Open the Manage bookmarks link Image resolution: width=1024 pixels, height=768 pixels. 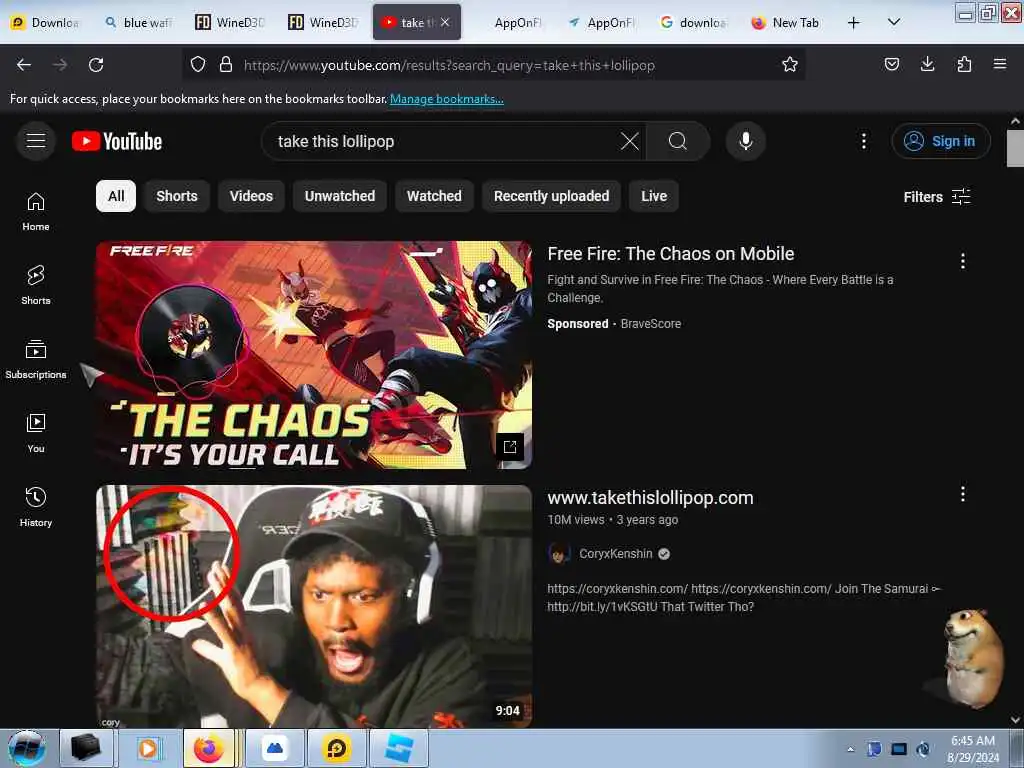pos(447,99)
